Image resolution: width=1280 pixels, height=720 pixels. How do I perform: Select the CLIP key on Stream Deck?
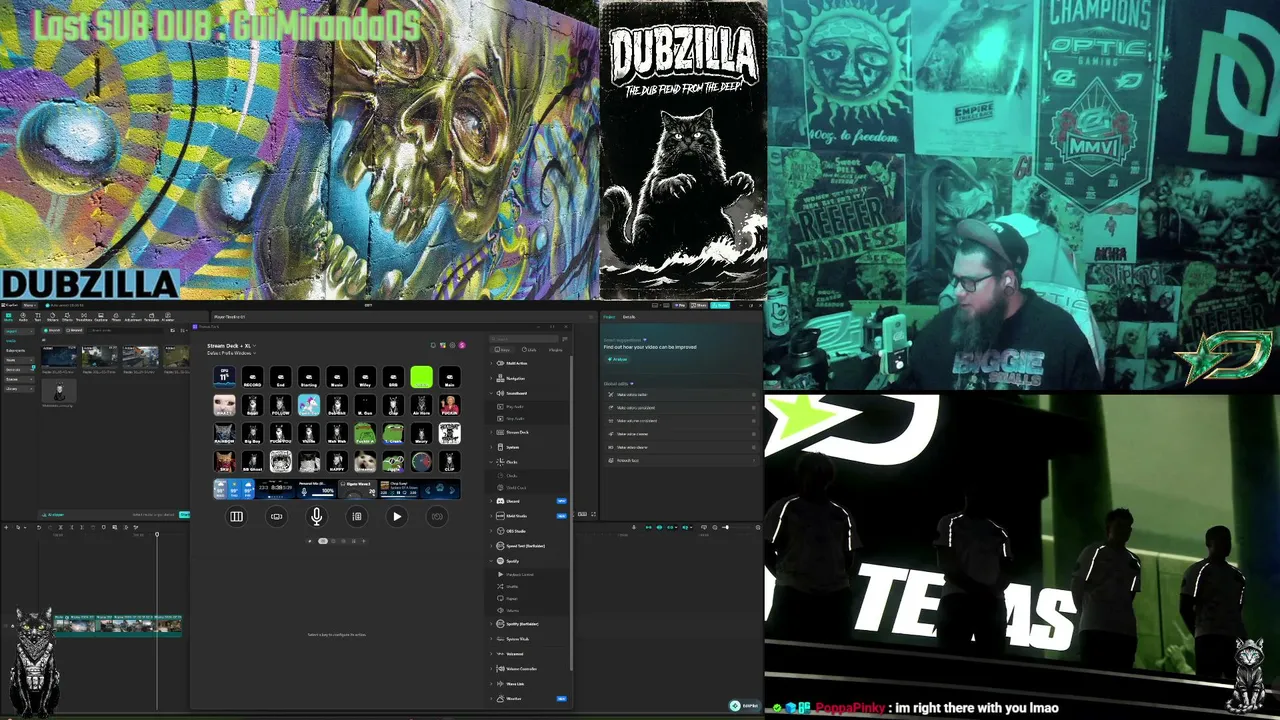449,461
